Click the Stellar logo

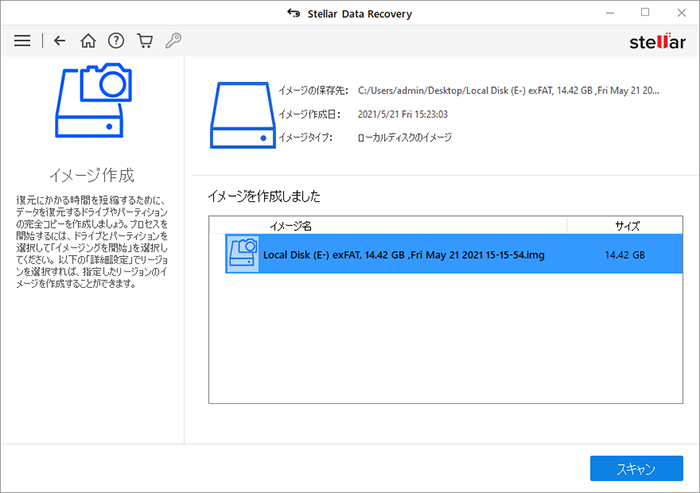[655, 42]
